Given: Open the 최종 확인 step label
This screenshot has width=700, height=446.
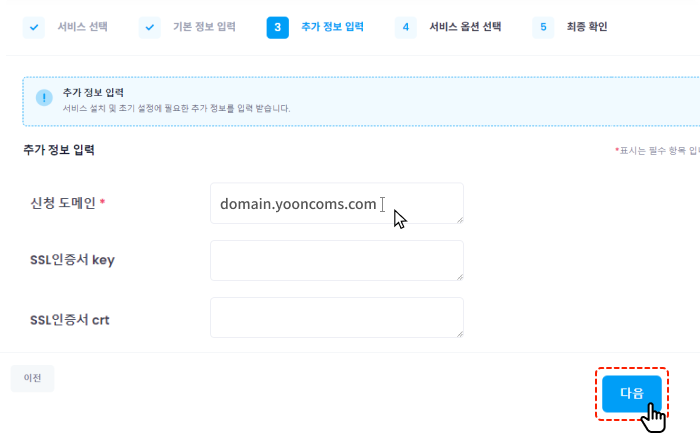Looking at the screenshot, I should 586,27.
